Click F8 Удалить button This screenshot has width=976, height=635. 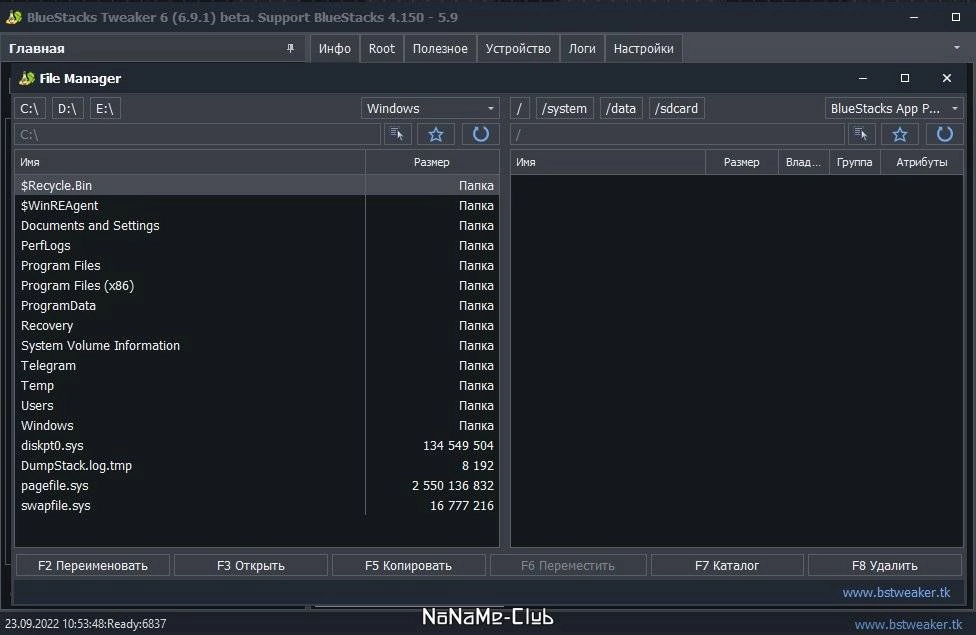pos(885,565)
